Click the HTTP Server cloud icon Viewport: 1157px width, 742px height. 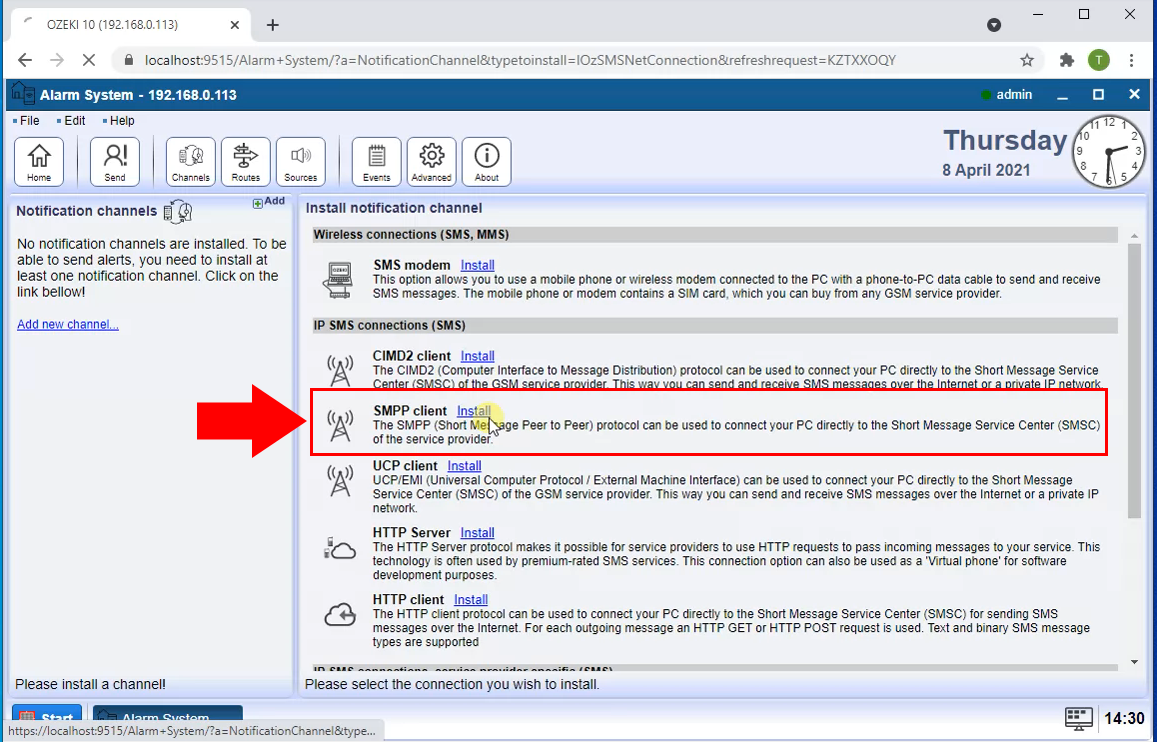point(340,548)
